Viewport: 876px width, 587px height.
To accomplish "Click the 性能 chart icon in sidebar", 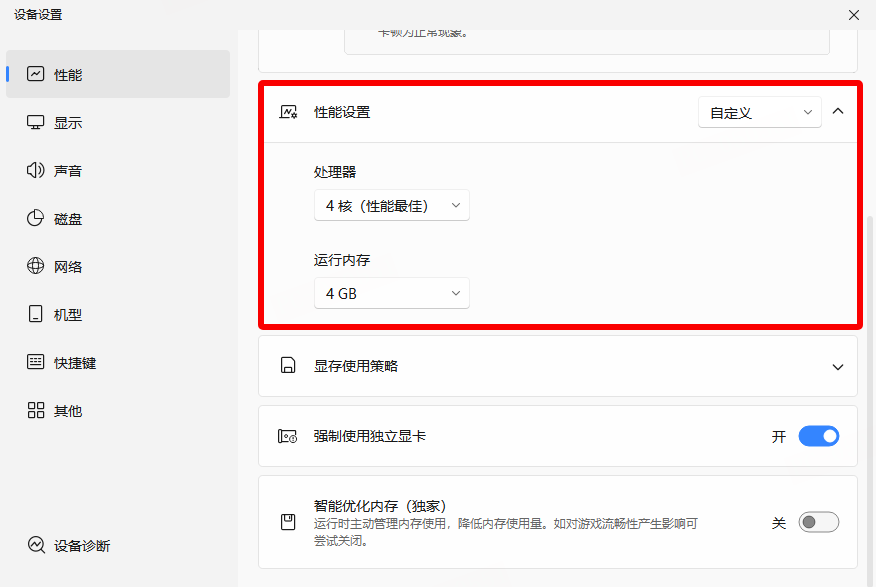I will point(36,74).
